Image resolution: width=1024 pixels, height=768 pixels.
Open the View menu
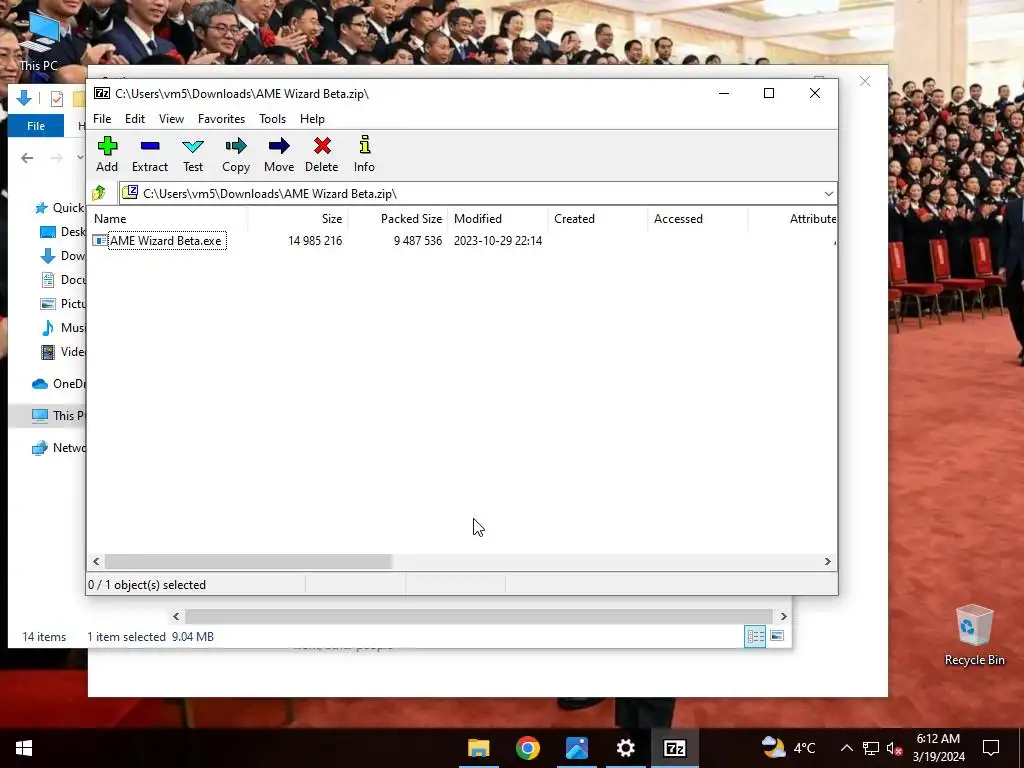[x=171, y=119]
